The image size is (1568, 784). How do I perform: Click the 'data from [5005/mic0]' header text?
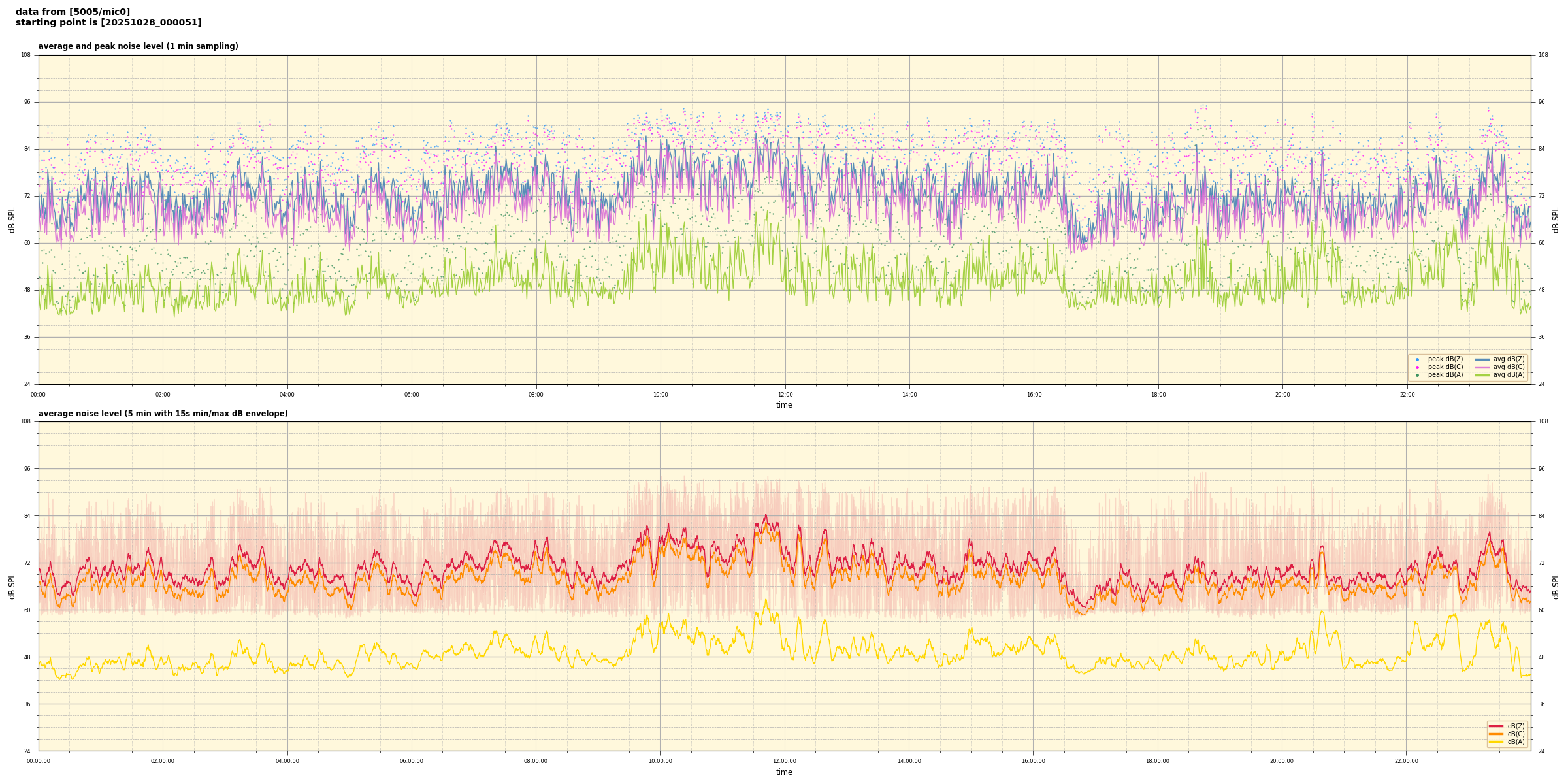[73, 12]
